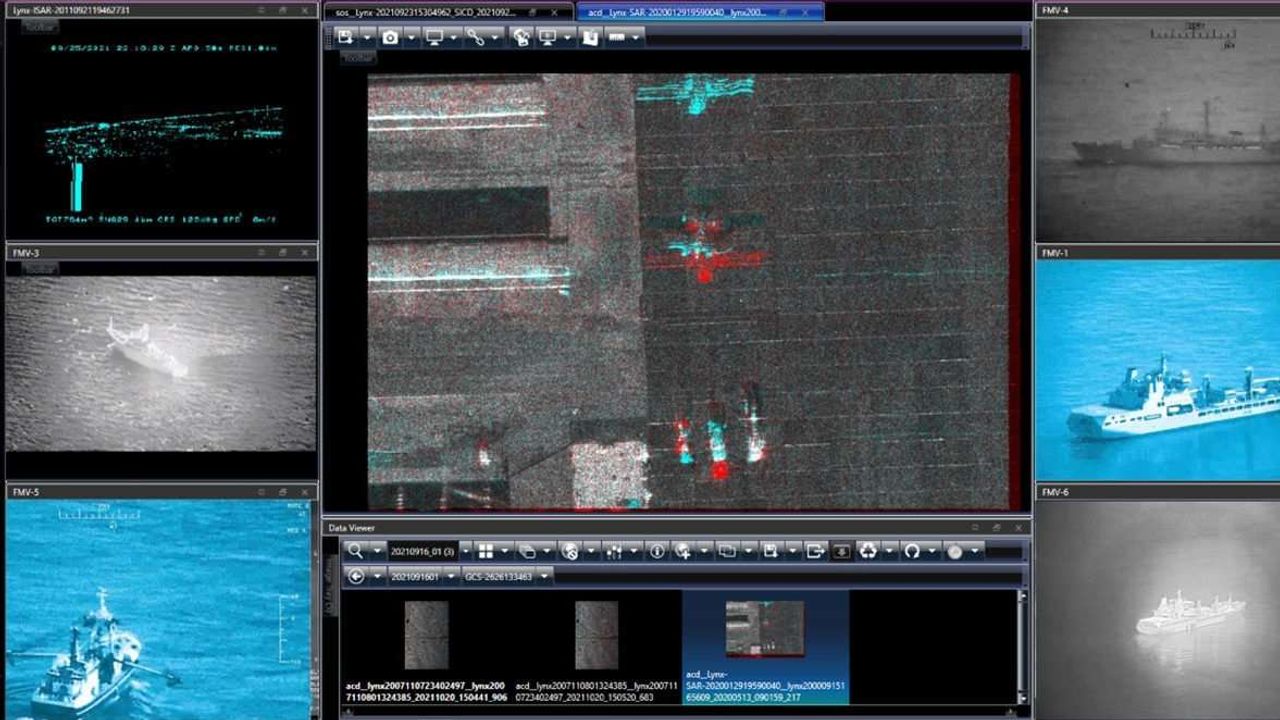
Task: Click the back arrow navigation icon
Action: point(356,576)
